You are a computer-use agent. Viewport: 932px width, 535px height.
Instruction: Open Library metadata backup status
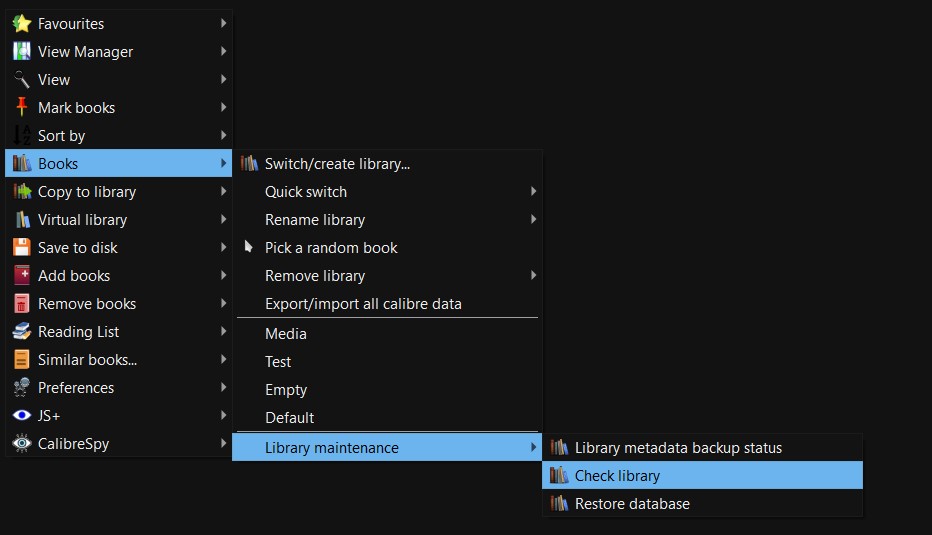coord(678,448)
